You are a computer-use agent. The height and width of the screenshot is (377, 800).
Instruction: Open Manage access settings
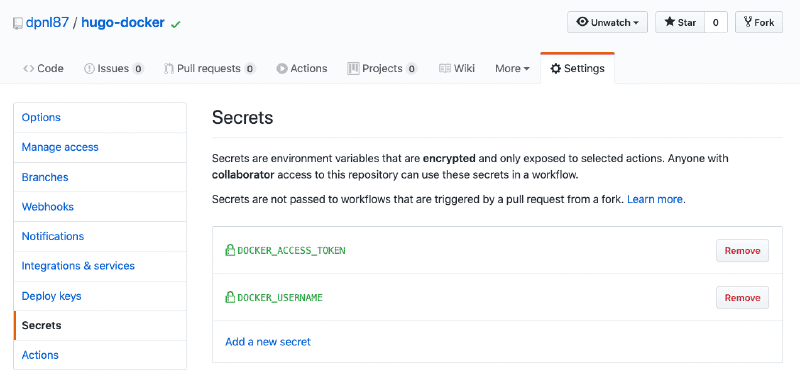point(100,147)
